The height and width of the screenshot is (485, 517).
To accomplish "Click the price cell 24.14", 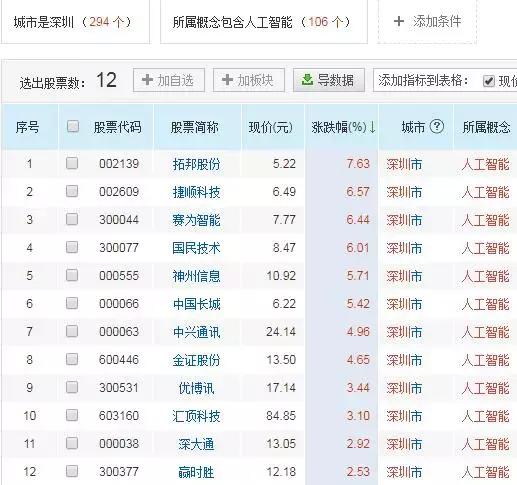I will (x=281, y=332).
